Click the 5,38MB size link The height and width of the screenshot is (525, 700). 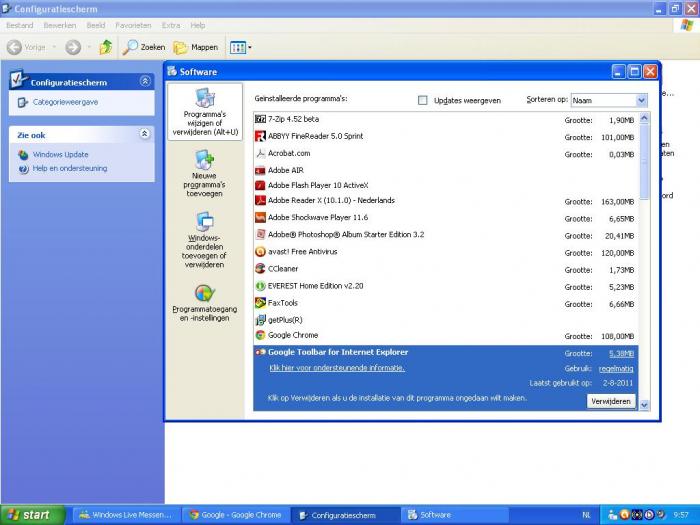621,354
